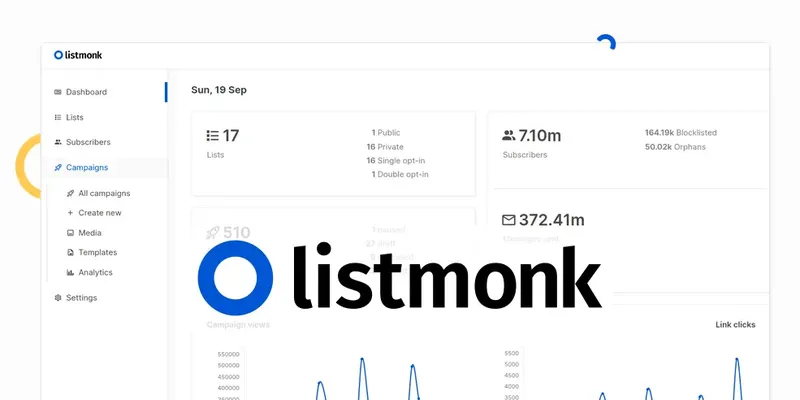
Task: Open the Templates submenu item
Action: [x=97, y=253]
